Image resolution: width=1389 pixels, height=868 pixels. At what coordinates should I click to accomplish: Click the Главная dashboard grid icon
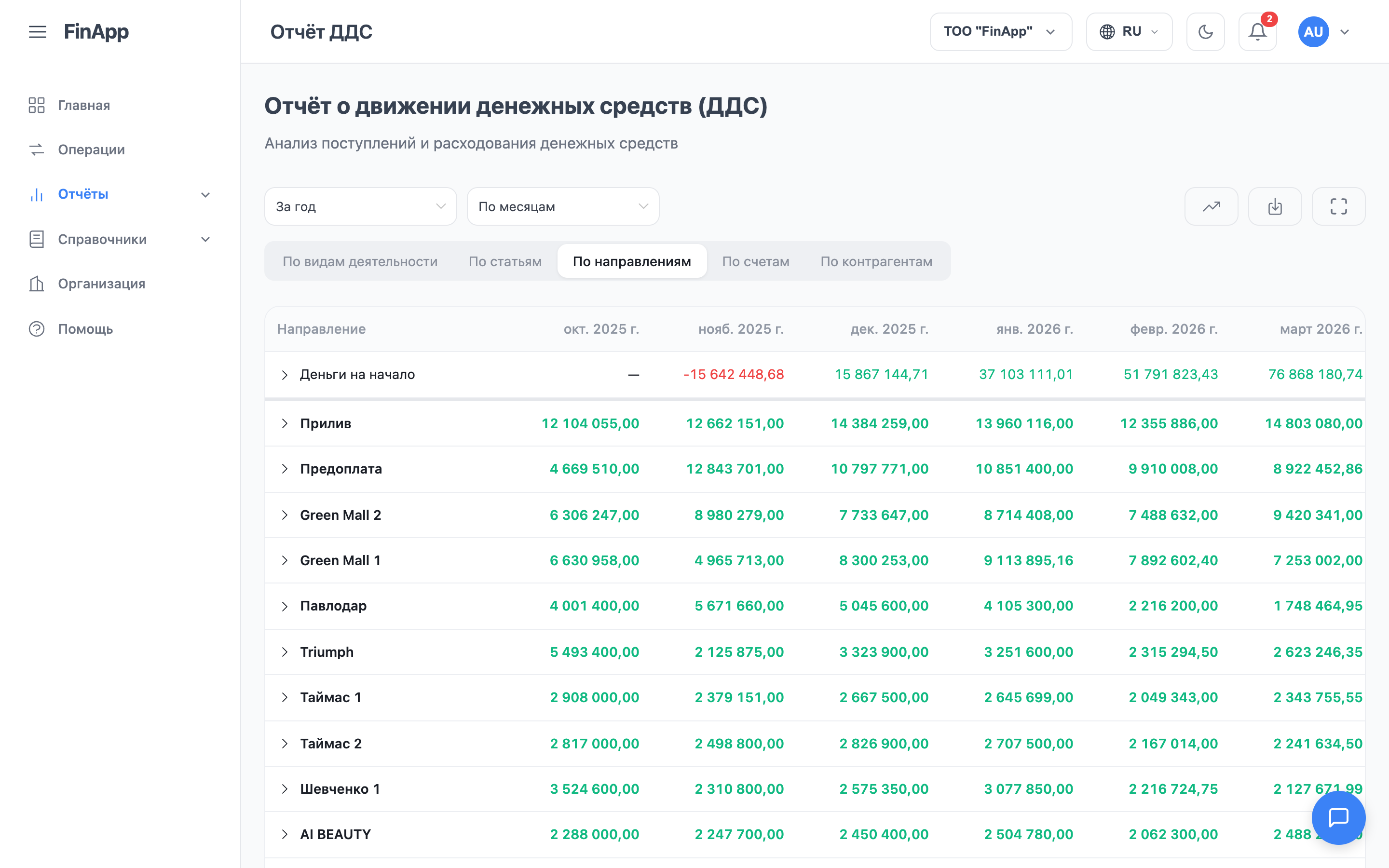tap(37, 105)
